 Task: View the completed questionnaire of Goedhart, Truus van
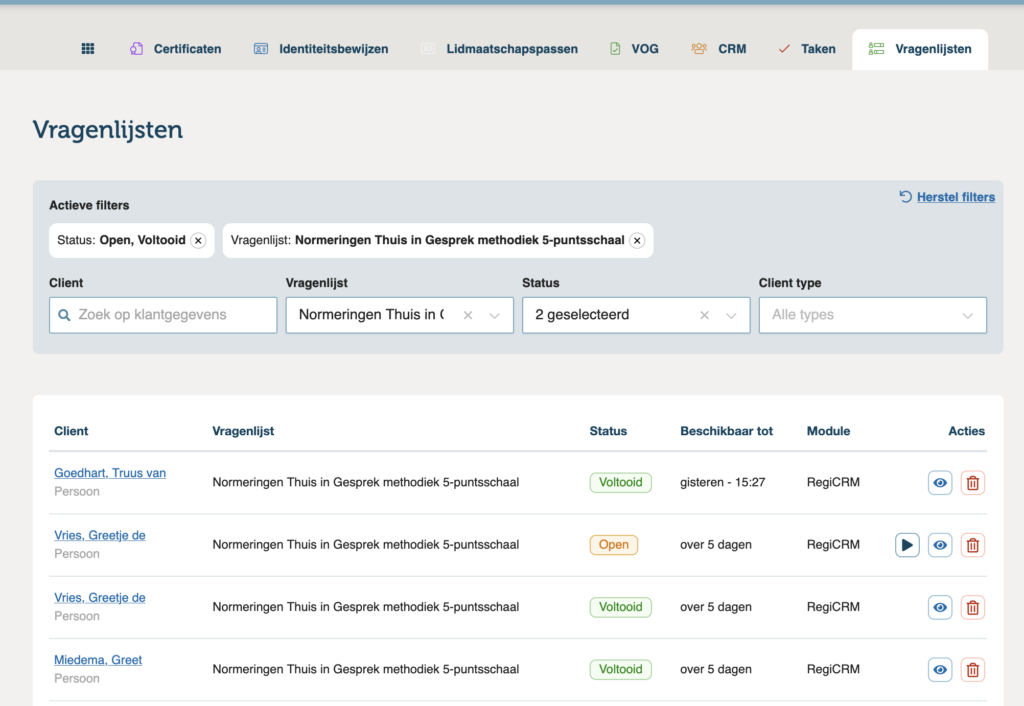click(x=940, y=482)
